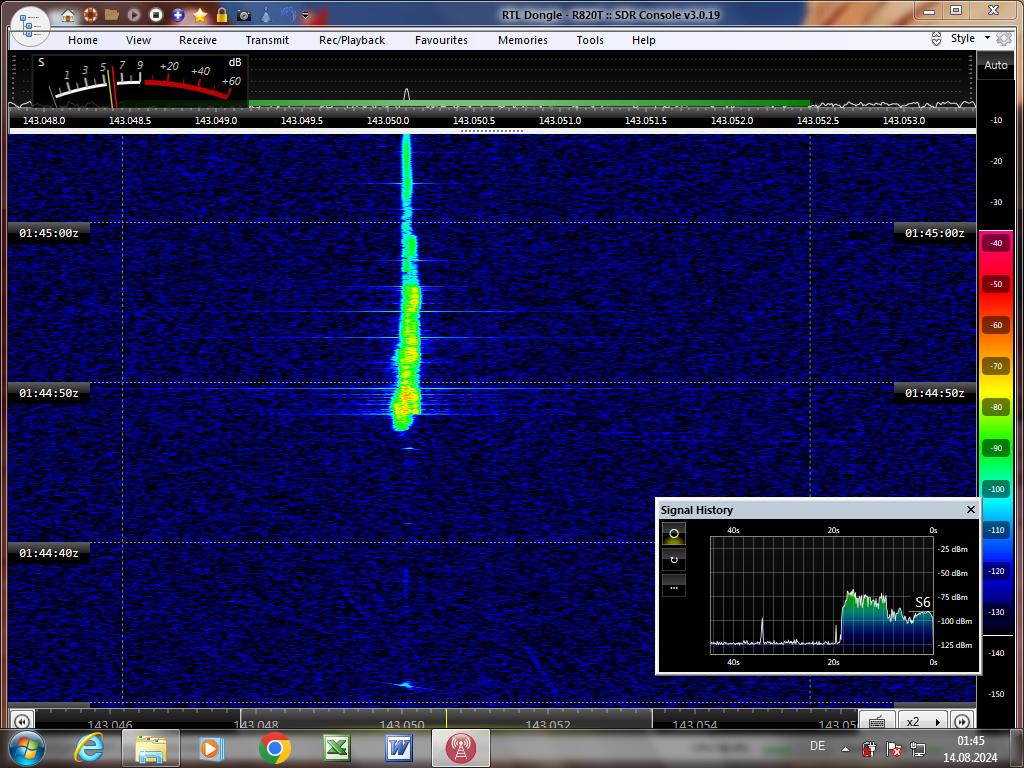Screen dimensions: 1024x768
Task: Click the camera screenshot icon
Action: click(244, 15)
